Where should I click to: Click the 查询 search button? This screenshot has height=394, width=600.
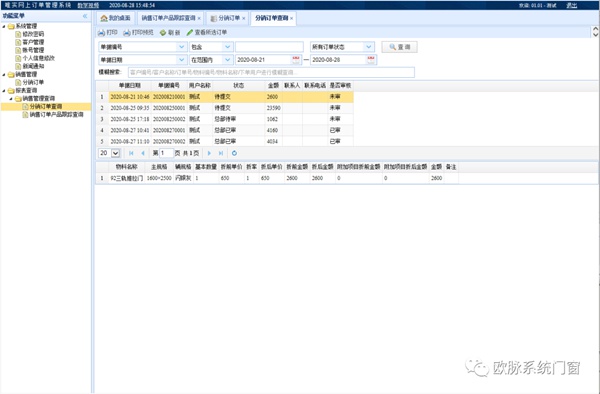(399, 47)
